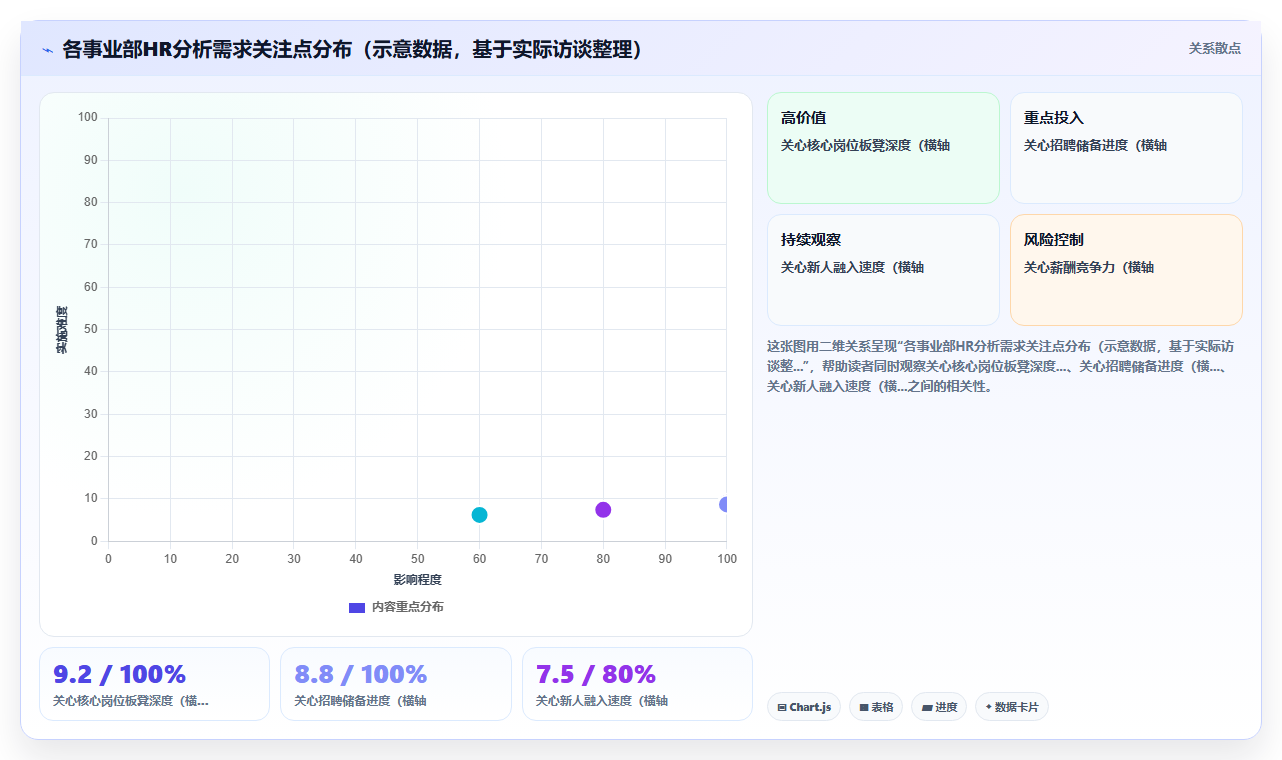This screenshot has height=760, width=1282.
Task: Click the 进度 tag chip
Action: (939, 707)
